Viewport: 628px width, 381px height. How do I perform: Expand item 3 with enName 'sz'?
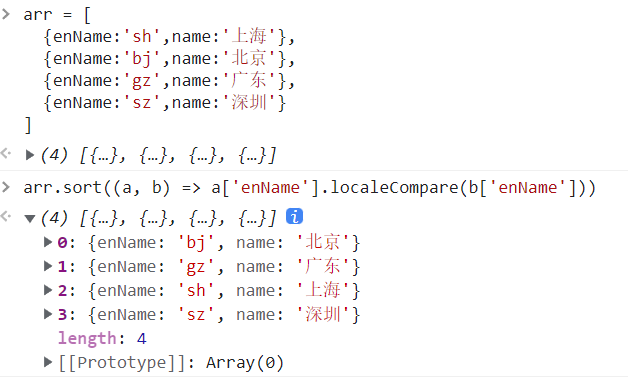click(48, 314)
